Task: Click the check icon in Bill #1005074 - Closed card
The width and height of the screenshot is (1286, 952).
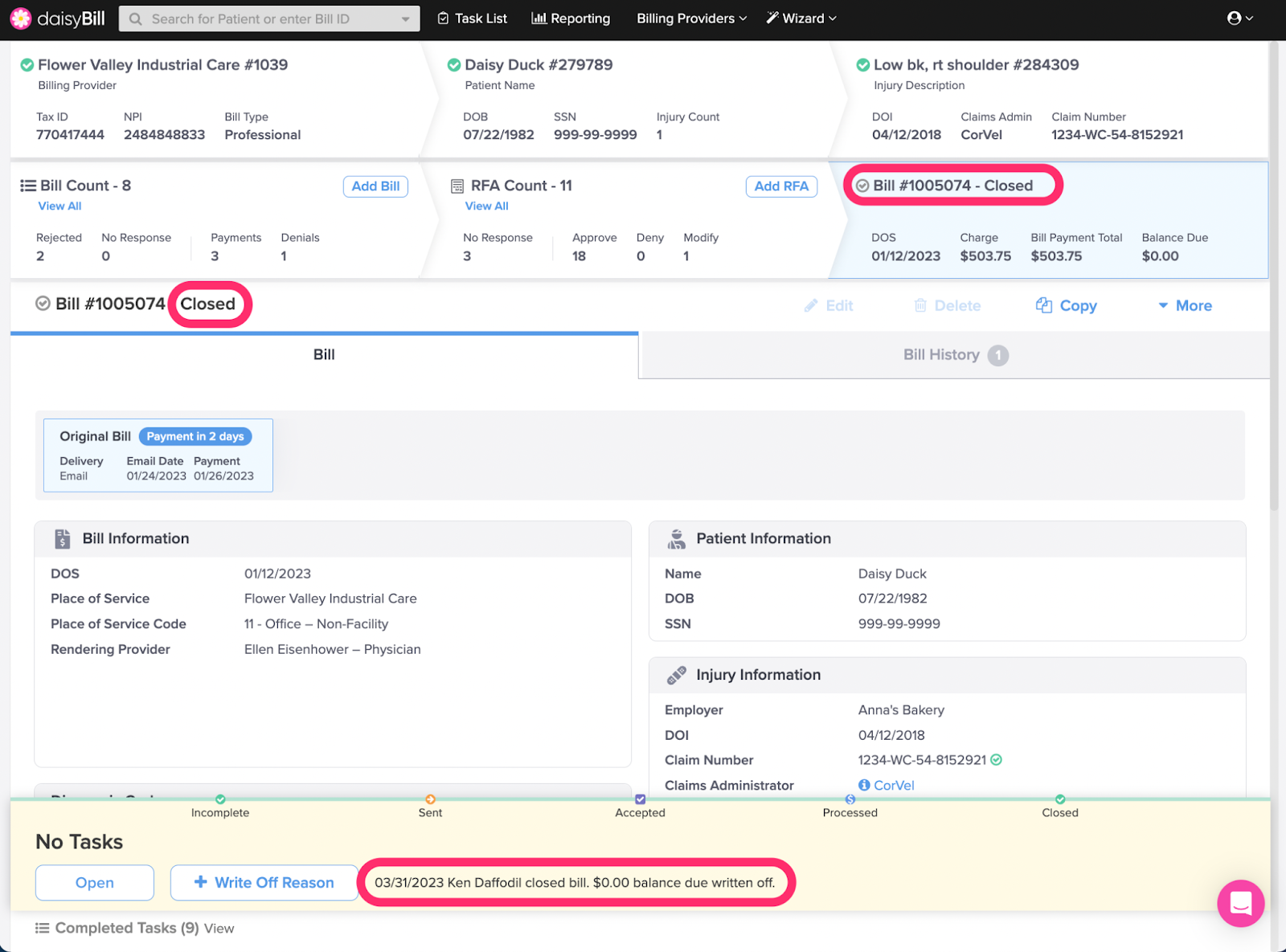Action: pos(862,186)
